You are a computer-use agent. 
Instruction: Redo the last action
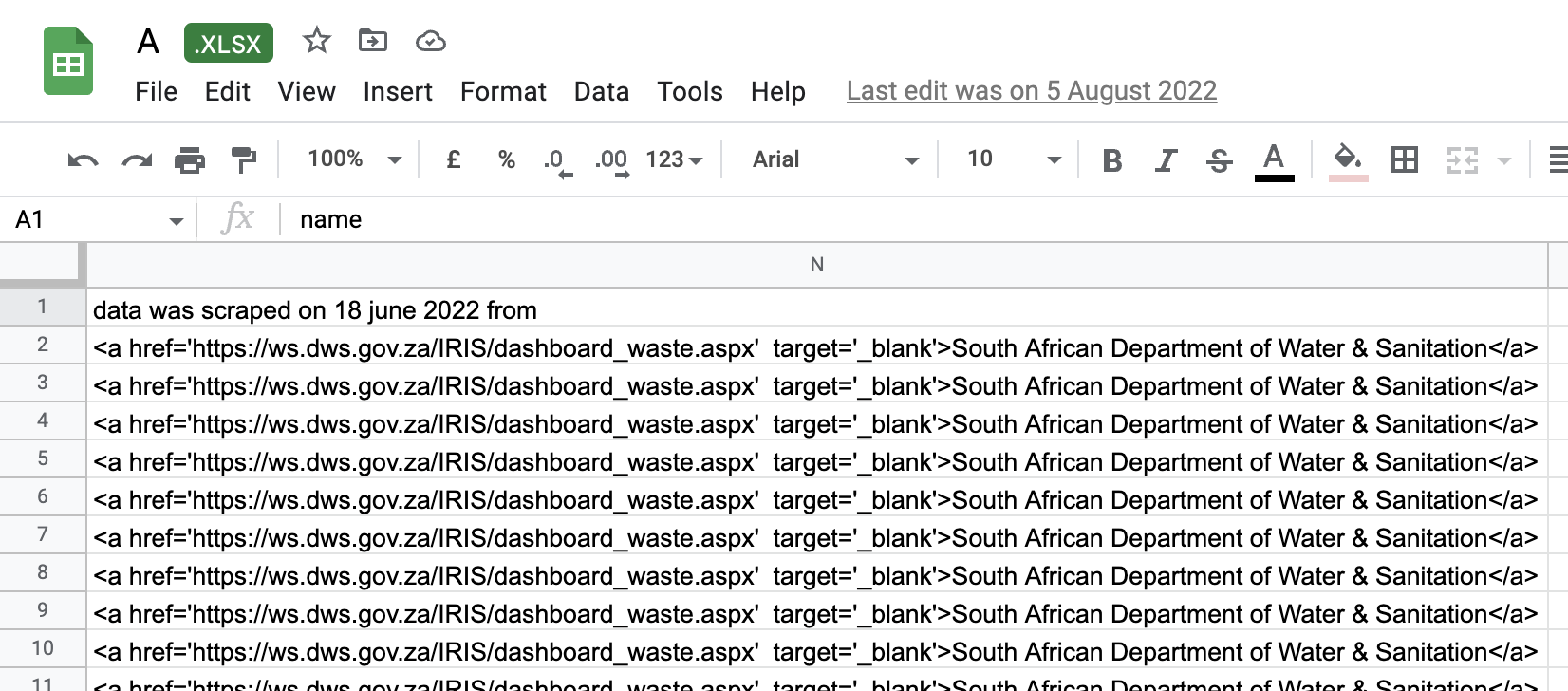pos(137,159)
